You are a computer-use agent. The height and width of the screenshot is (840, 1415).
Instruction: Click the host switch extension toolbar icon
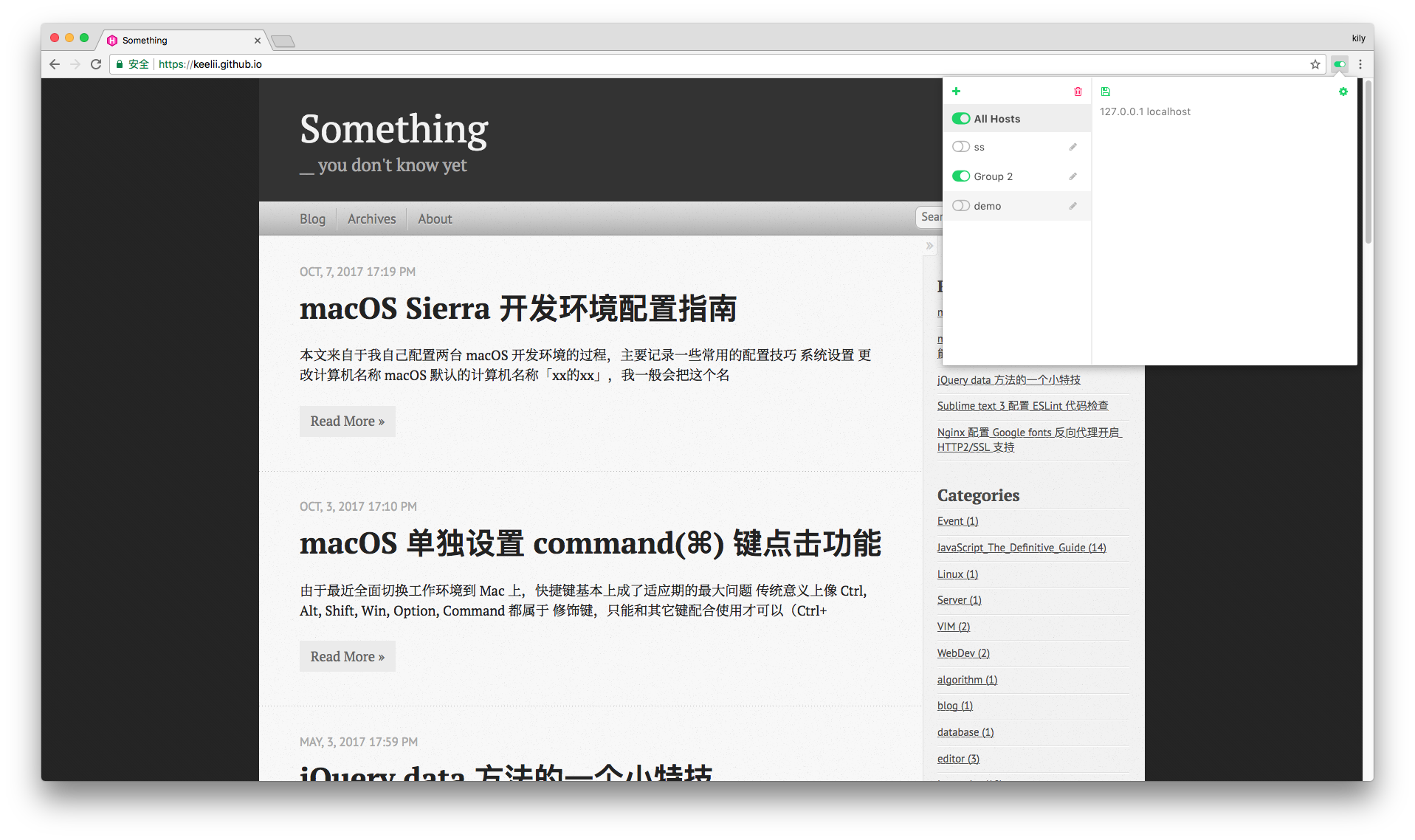coord(1340,64)
